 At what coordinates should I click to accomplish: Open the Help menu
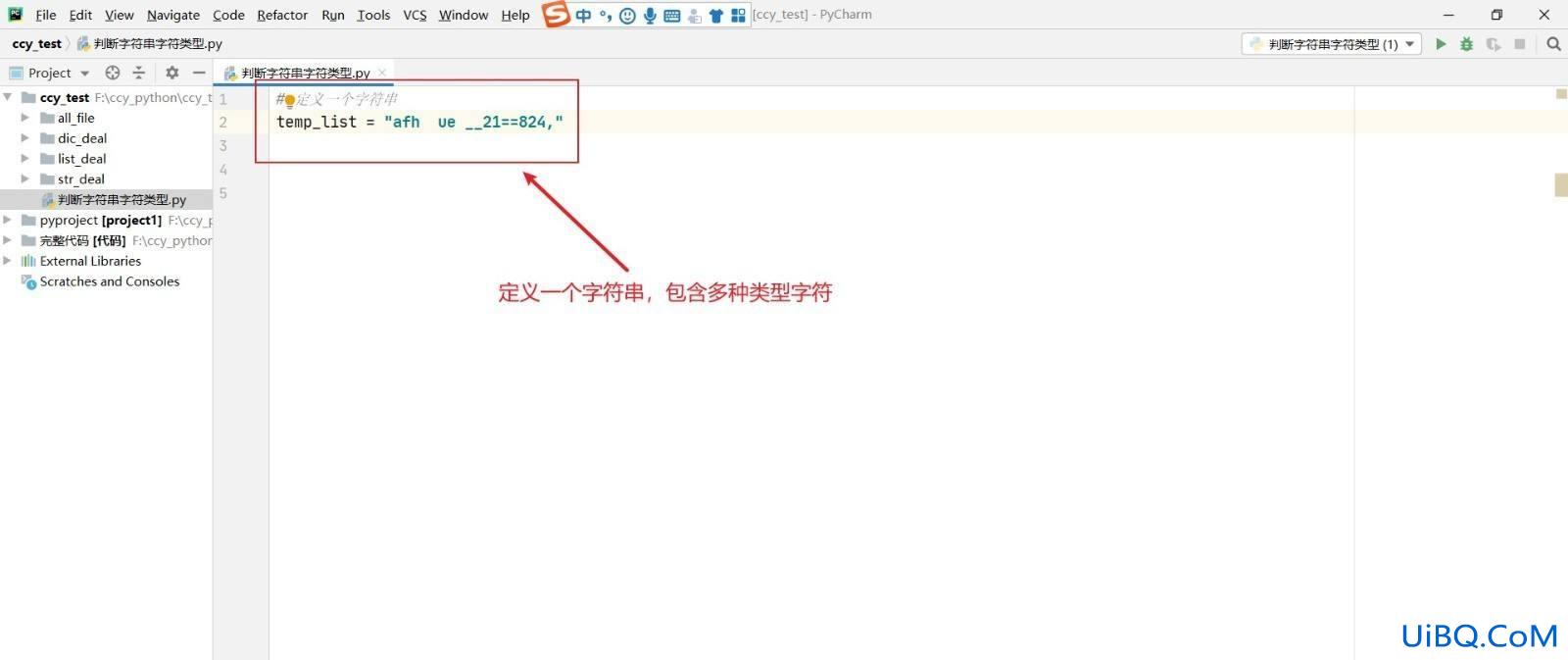[x=515, y=15]
